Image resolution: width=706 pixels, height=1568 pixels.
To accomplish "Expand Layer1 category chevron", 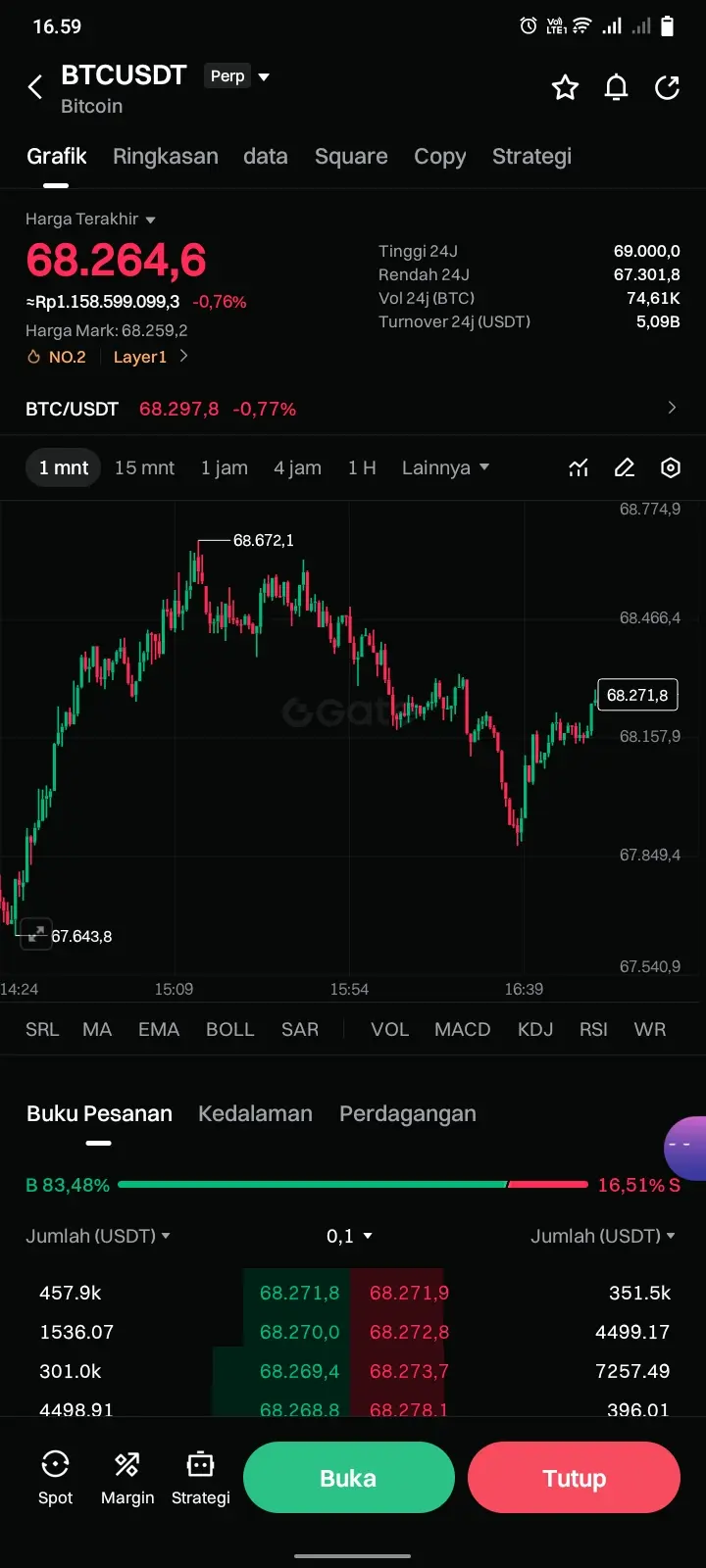I will (183, 357).
